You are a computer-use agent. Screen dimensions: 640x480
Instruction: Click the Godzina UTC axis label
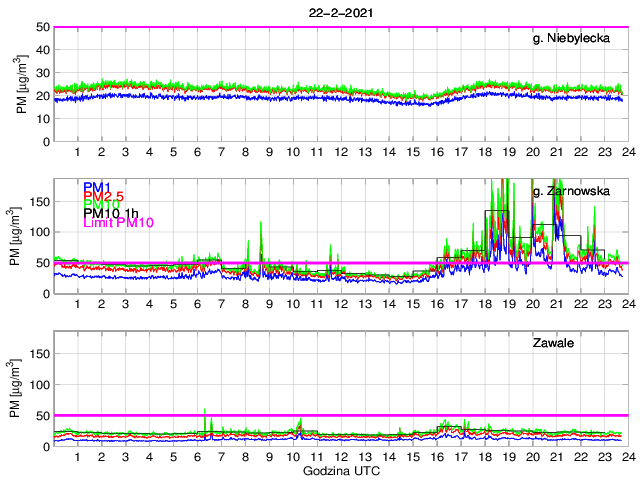(x=339, y=470)
